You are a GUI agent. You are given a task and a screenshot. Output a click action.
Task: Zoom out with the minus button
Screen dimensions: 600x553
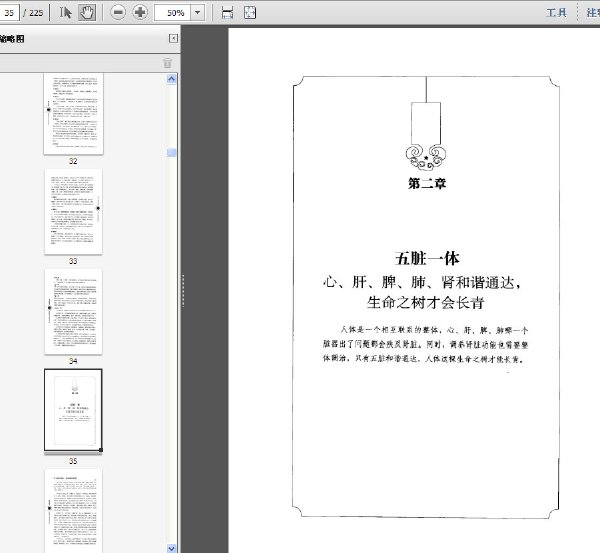click(118, 13)
